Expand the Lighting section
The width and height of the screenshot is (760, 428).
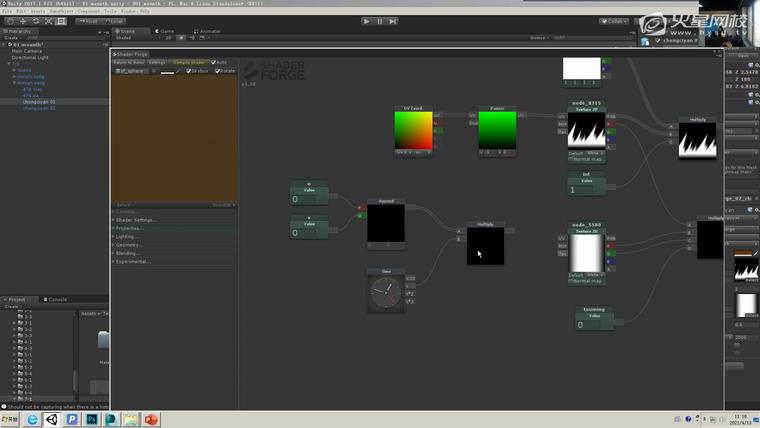tap(127, 236)
